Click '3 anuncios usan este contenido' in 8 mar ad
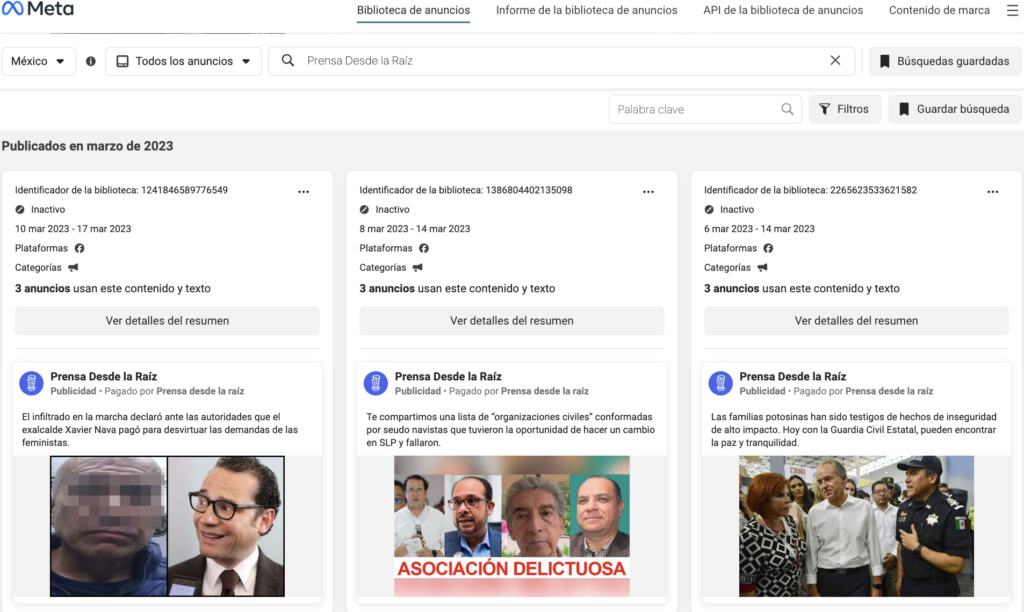 [457, 288]
